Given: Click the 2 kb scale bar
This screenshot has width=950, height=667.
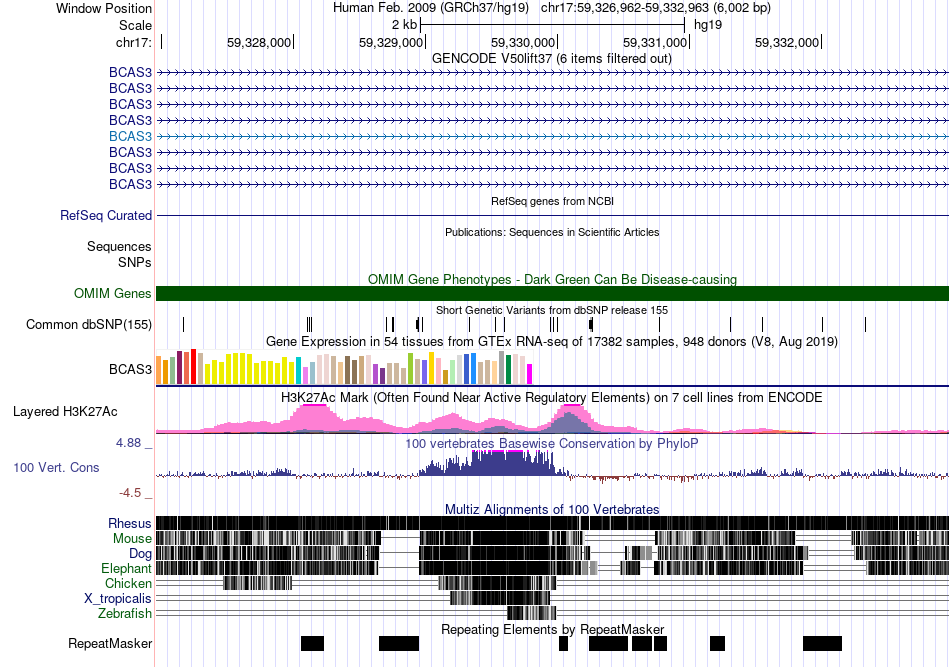Looking at the screenshot, I should tap(552, 25).
